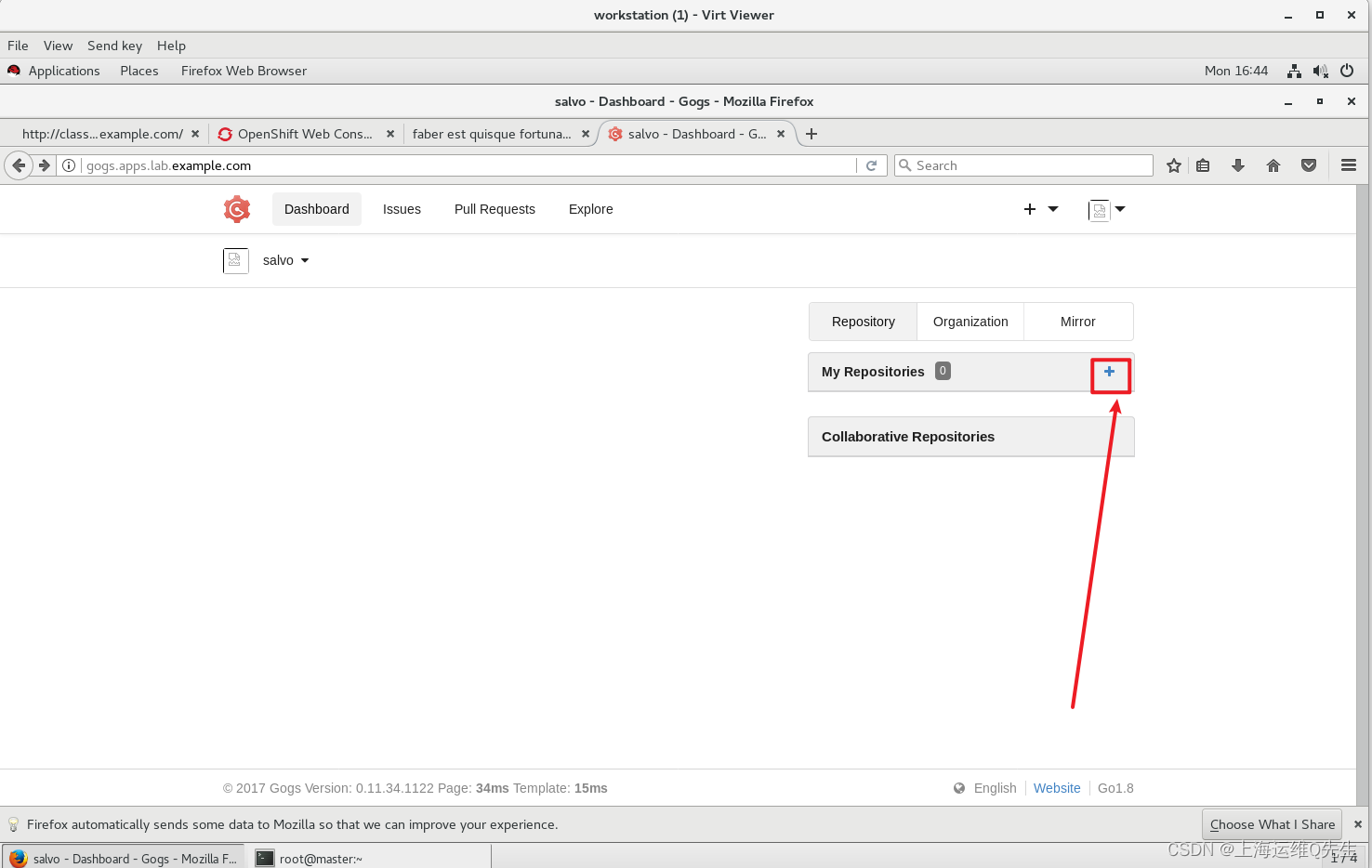Open a new browser tab
The width and height of the screenshot is (1372, 868).
pyautogui.click(x=811, y=134)
